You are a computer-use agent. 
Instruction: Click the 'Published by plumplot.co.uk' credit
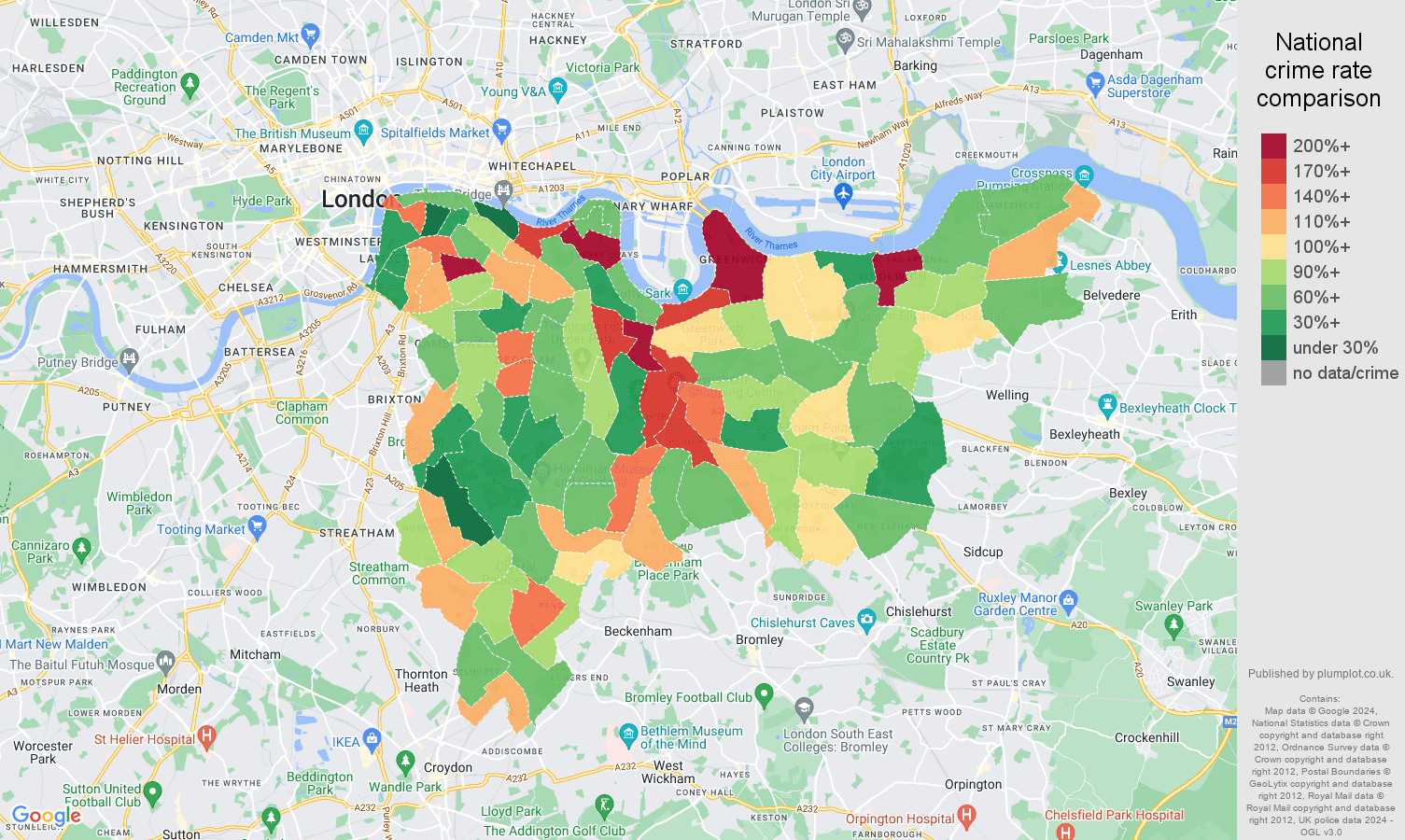pos(1320,674)
